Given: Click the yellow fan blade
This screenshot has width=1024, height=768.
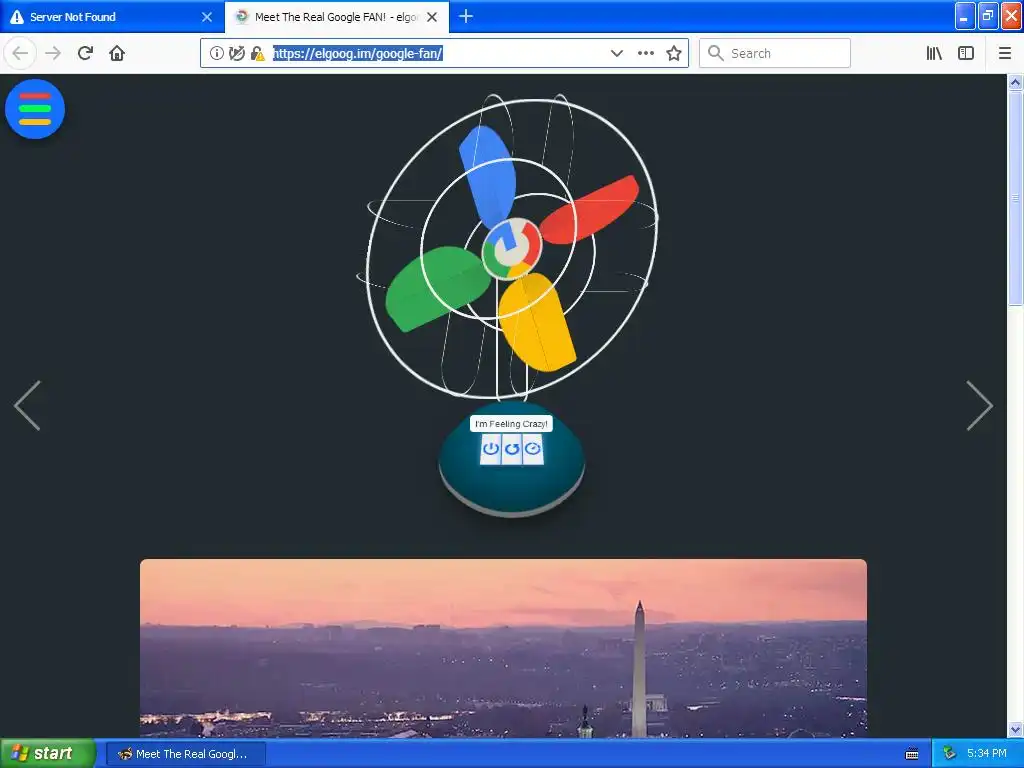Looking at the screenshot, I should click(537, 321).
